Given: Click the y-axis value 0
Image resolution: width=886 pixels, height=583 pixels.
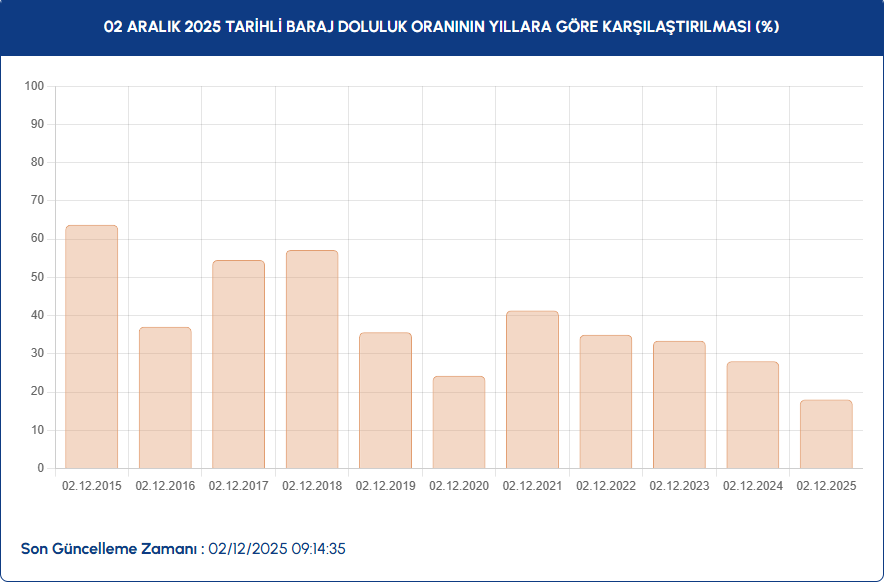Looking at the screenshot, I should (x=41, y=468).
